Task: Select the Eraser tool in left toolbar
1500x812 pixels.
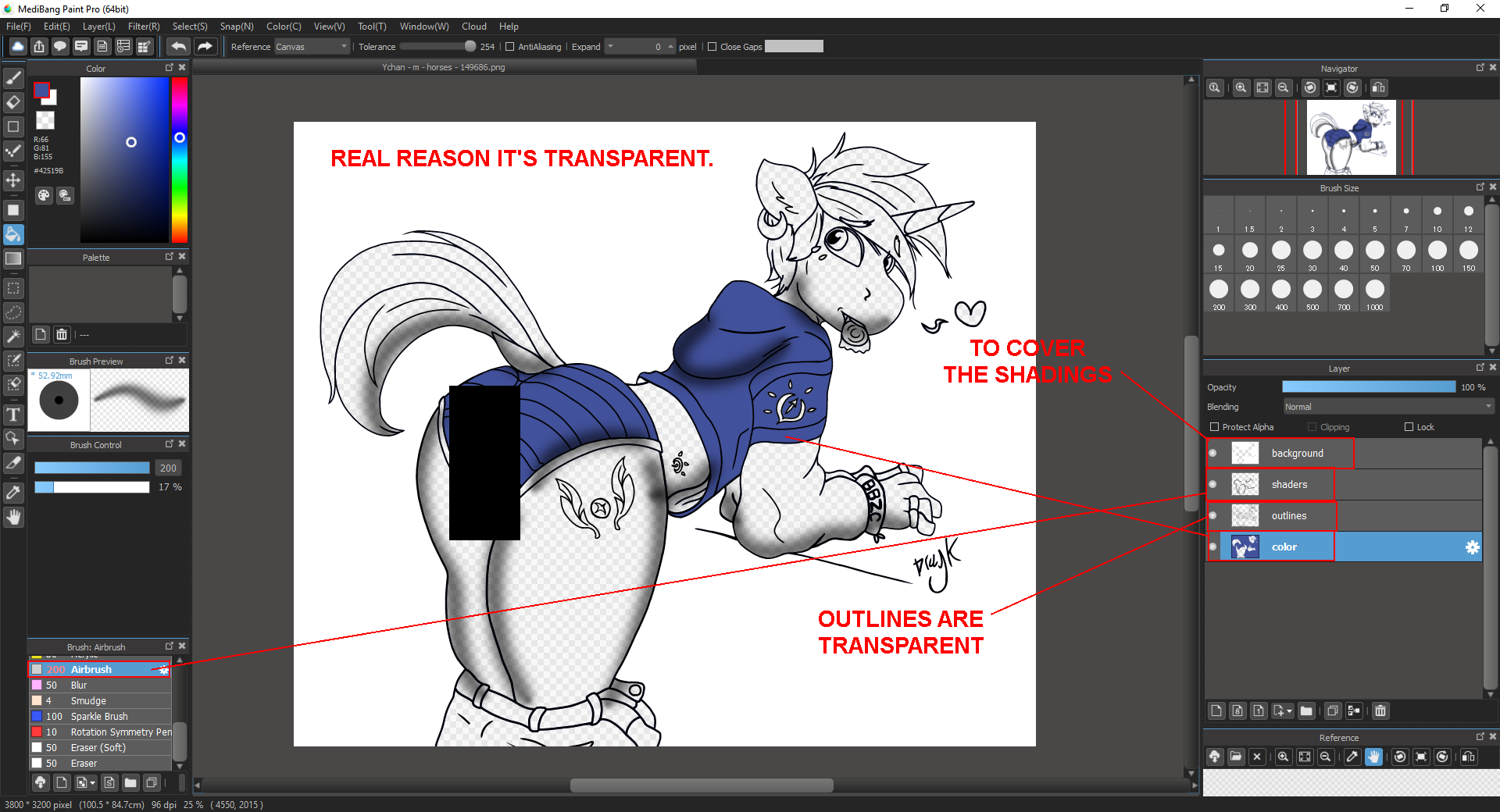Action: (x=13, y=102)
